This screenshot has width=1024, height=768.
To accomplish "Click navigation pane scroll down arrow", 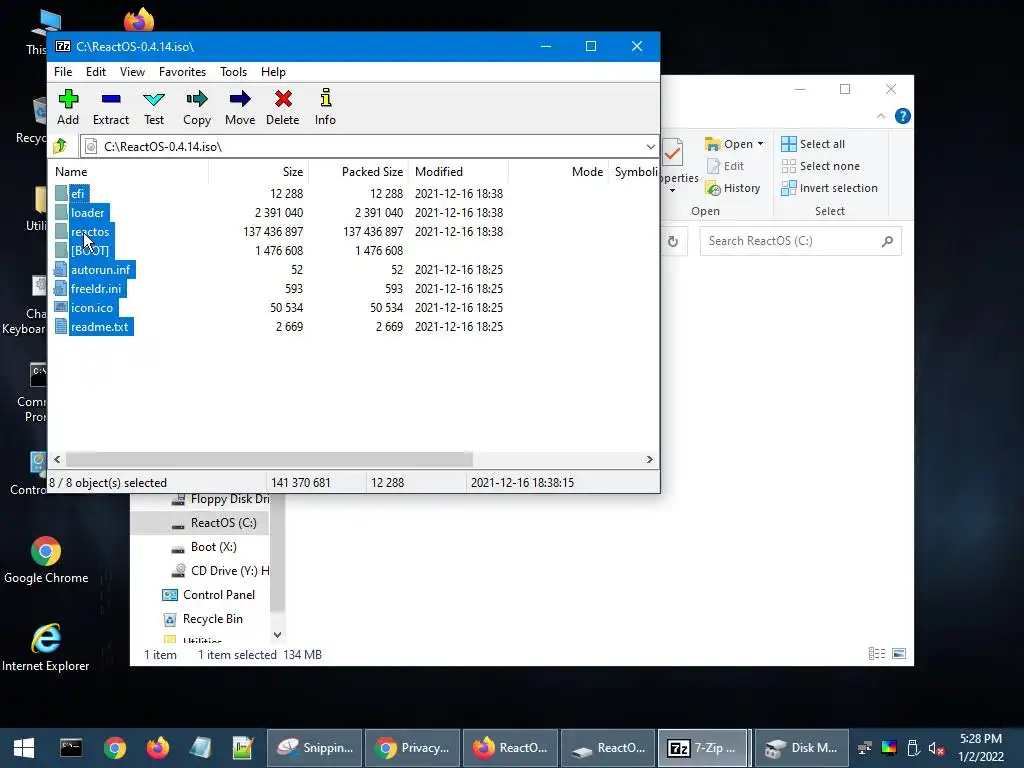I will (278, 635).
